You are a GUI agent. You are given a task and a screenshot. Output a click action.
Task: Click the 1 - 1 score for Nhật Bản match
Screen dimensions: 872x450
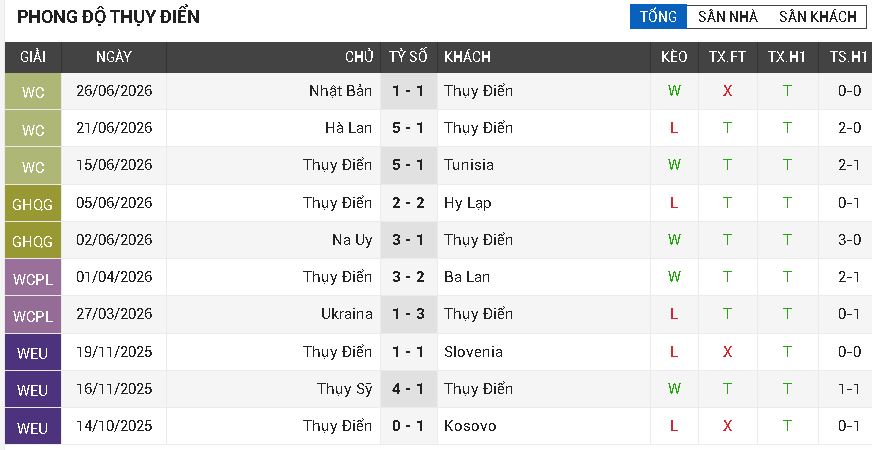pyautogui.click(x=408, y=91)
